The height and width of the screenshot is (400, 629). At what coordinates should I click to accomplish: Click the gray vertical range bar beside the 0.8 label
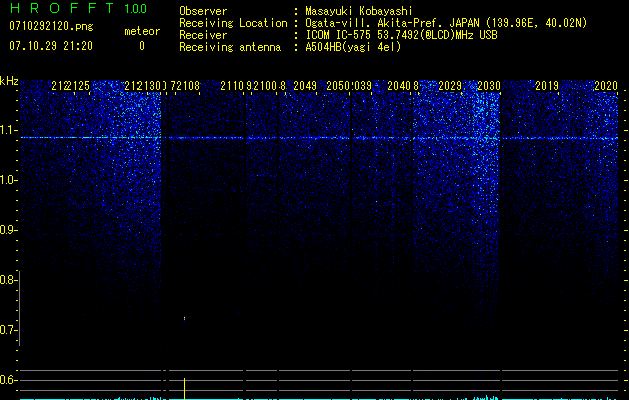click(x=19, y=308)
